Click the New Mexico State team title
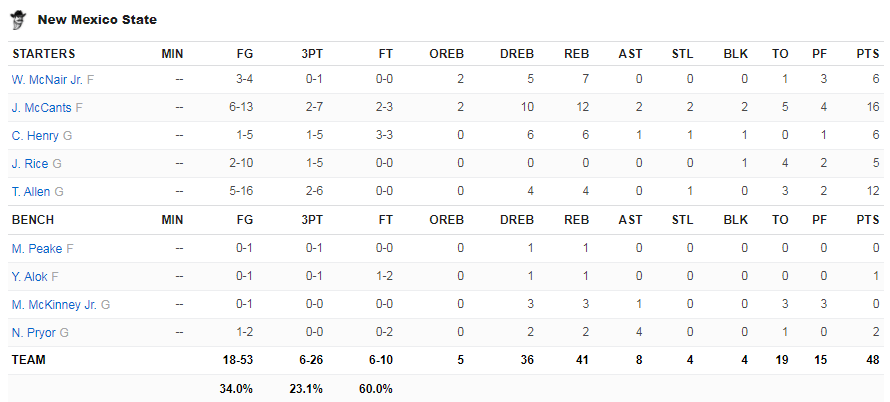The height and width of the screenshot is (402, 890). pyautogui.click(x=97, y=20)
